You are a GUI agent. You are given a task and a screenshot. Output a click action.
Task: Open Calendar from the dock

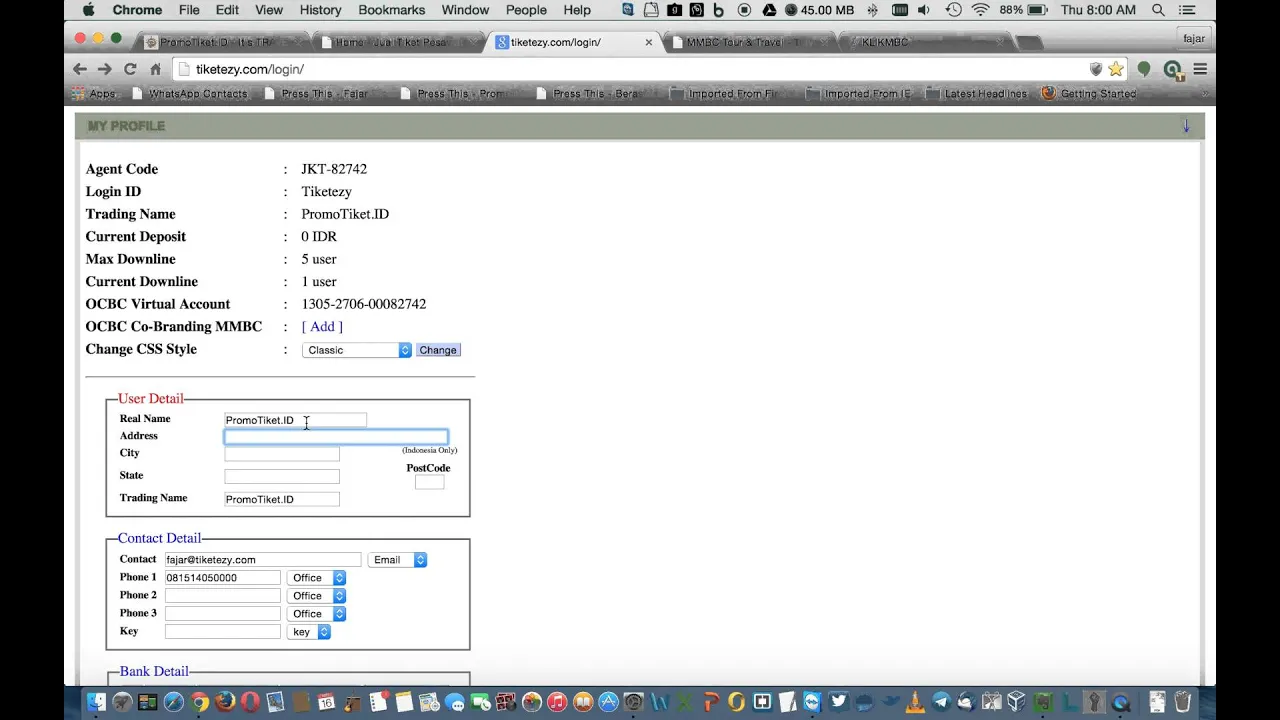coord(326,702)
